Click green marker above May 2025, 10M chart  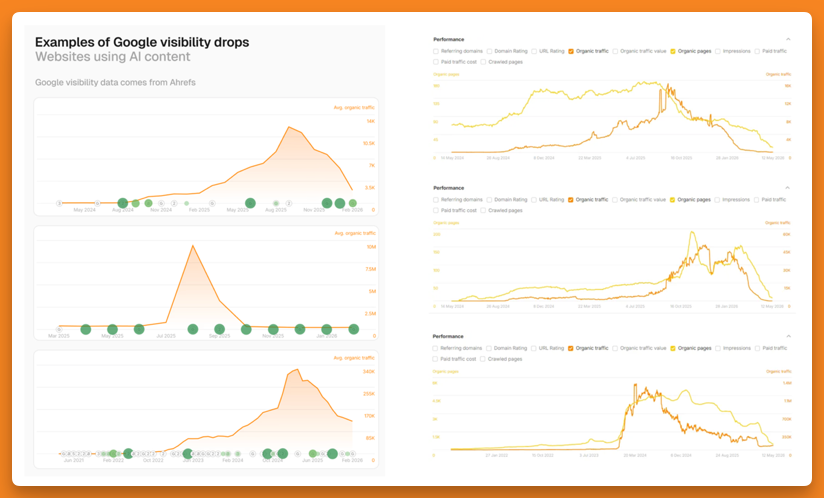coord(112,329)
